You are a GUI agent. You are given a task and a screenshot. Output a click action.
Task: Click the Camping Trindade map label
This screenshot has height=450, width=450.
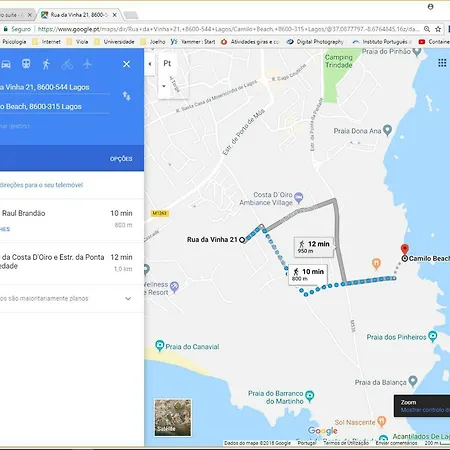click(339, 61)
